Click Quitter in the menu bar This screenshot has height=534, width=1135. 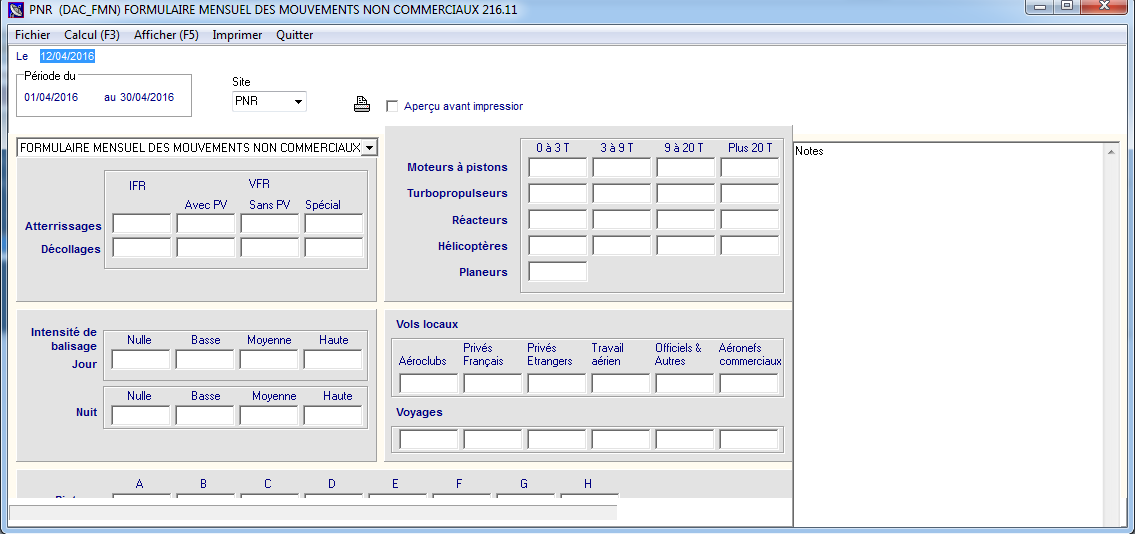point(295,35)
